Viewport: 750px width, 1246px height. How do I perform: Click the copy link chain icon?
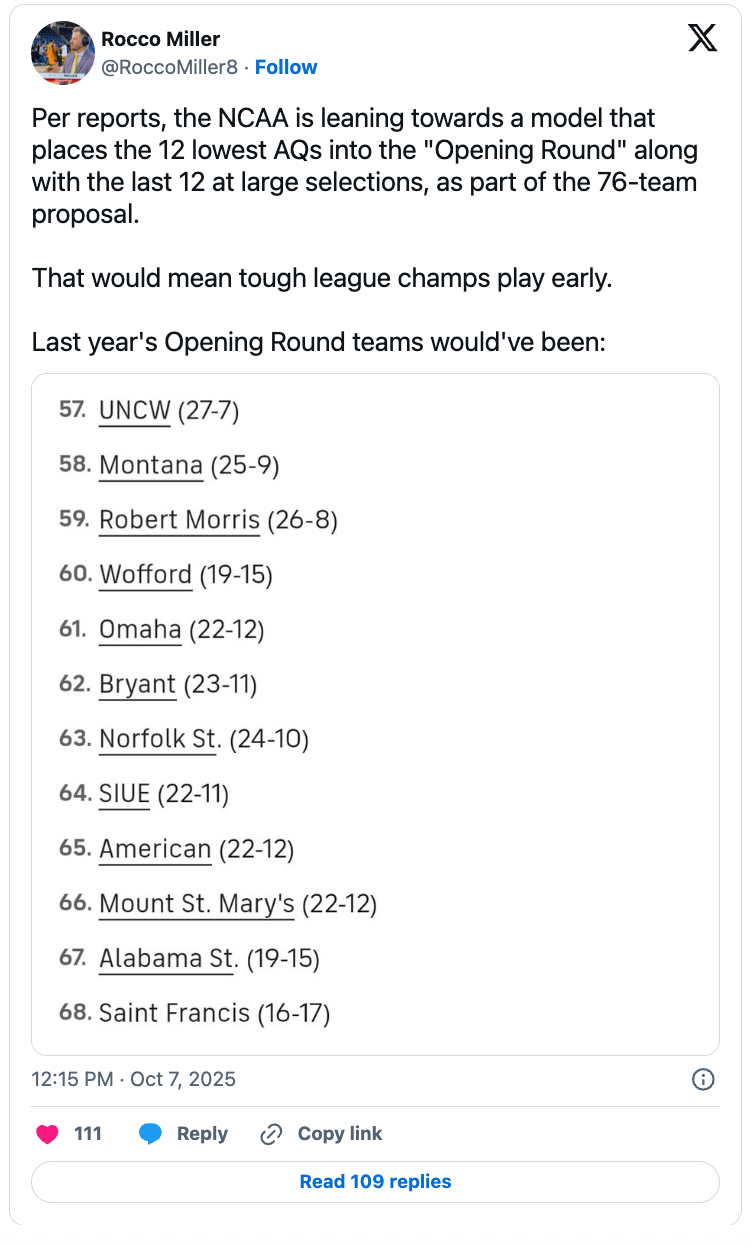[271, 1134]
